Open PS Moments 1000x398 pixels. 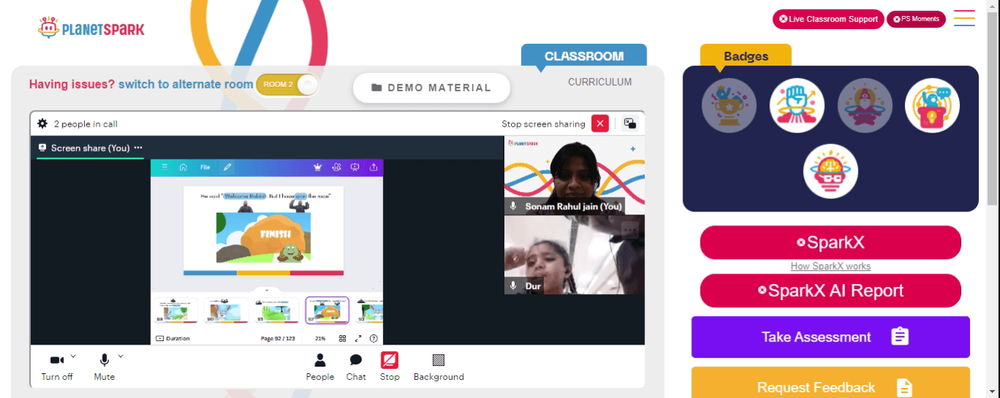coord(916,19)
